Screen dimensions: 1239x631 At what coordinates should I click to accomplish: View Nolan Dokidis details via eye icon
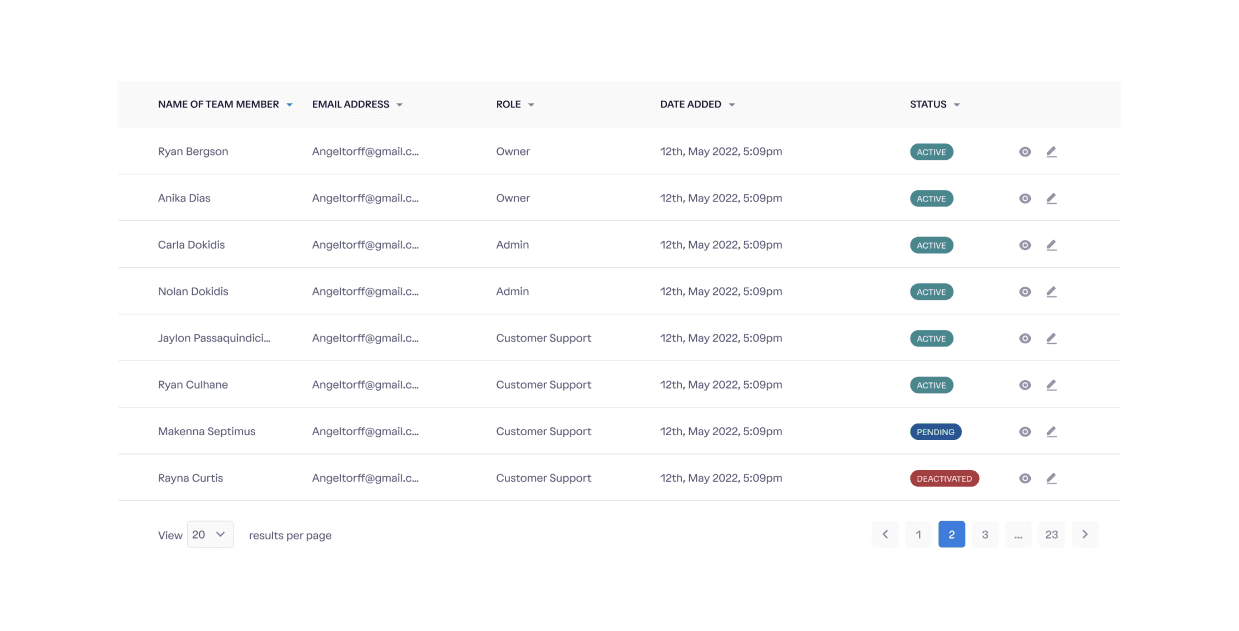coord(1025,292)
